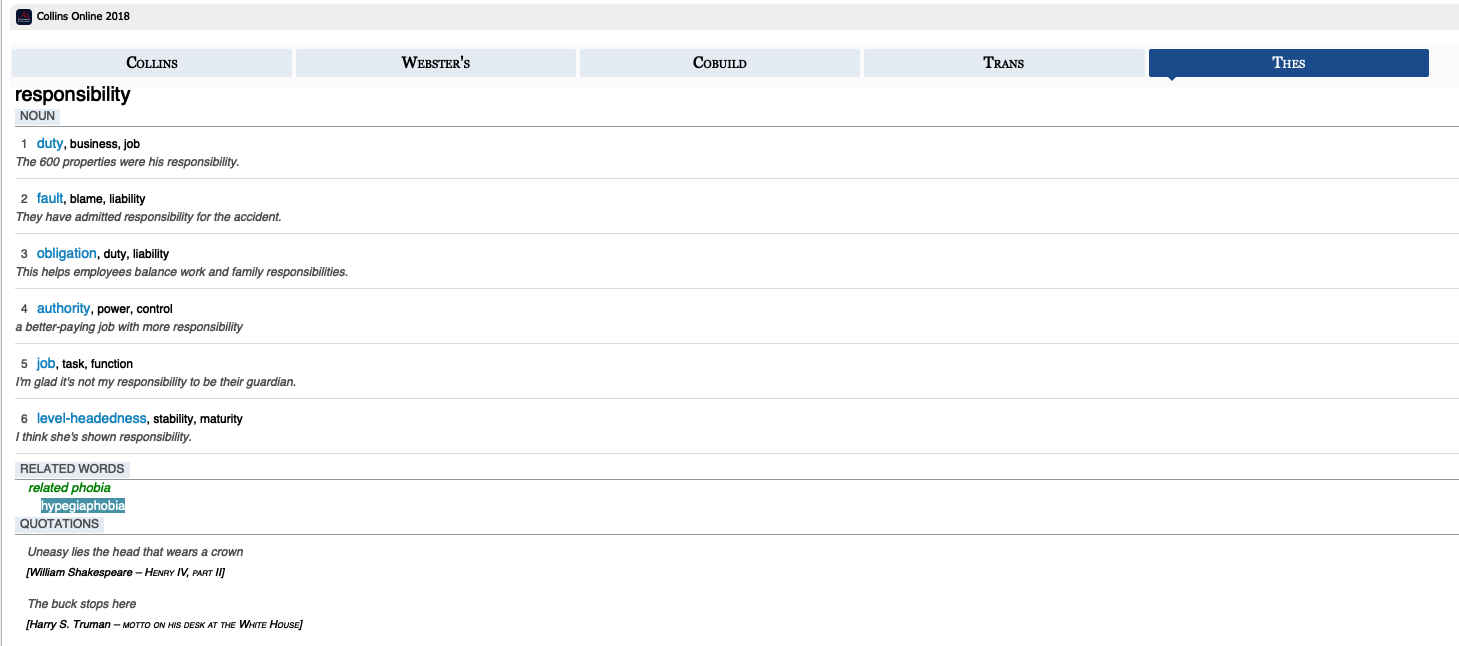Click the NOUN part-of-speech label
The image size is (1459, 646).
click(x=37, y=116)
